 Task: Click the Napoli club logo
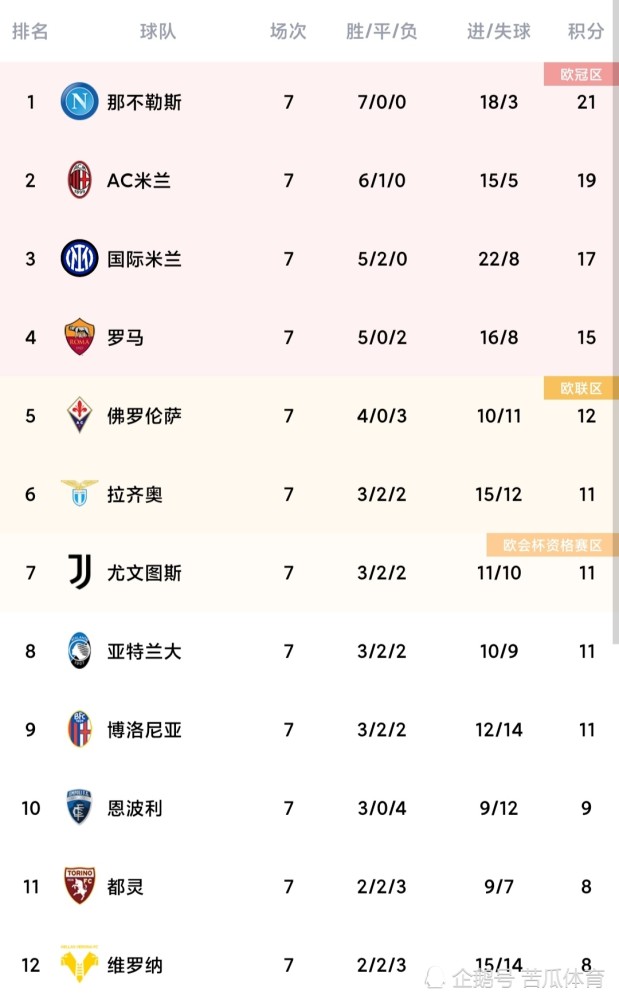[79, 101]
